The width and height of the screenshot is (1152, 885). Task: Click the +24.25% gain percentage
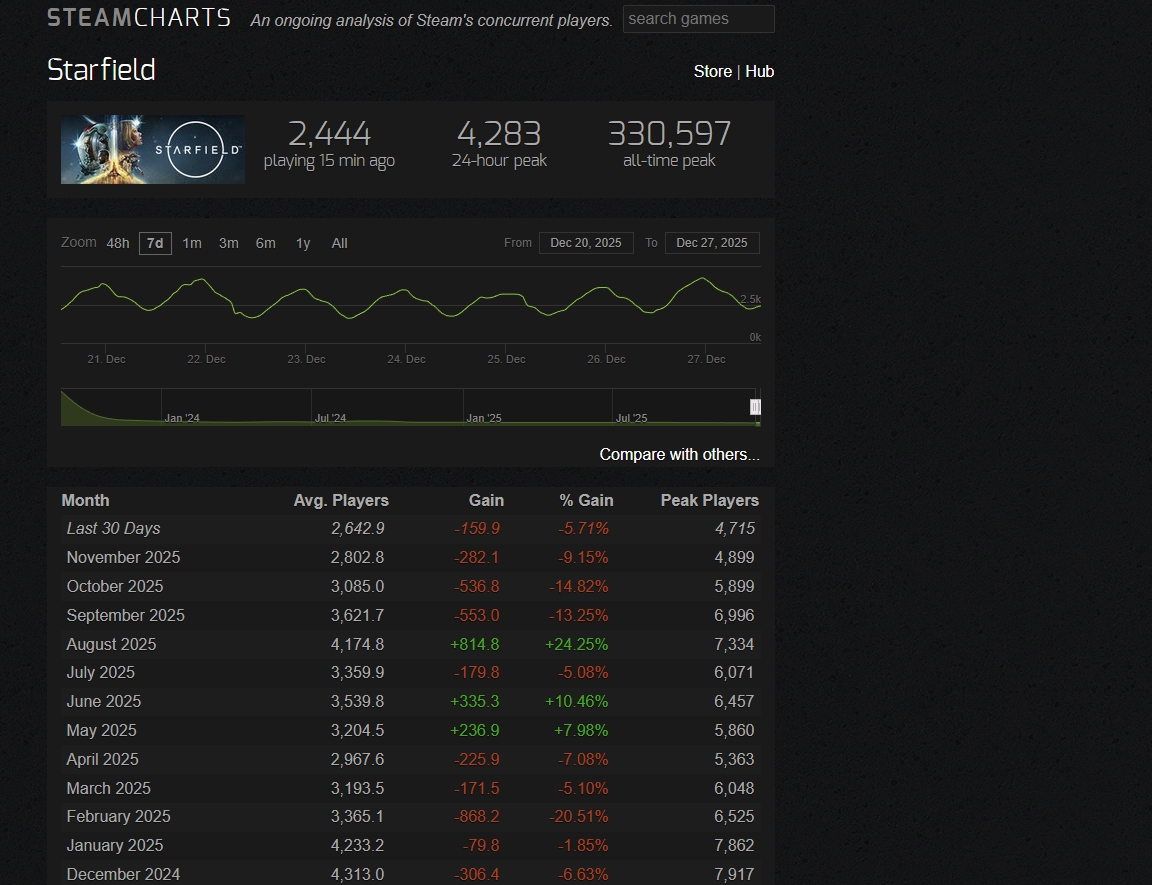pyautogui.click(x=577, y=644)
